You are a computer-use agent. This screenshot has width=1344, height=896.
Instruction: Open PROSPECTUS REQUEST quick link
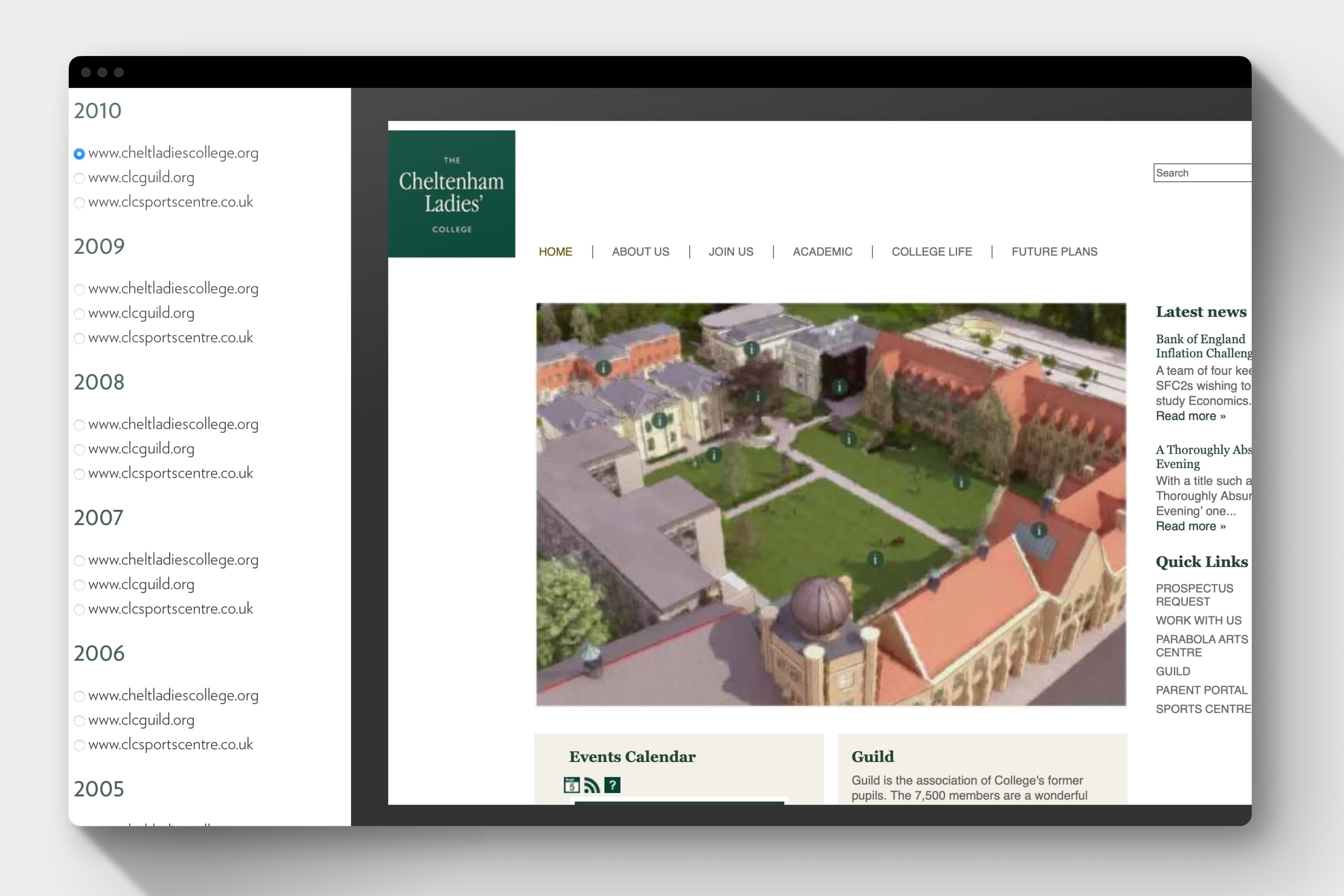pos(1194,595)
